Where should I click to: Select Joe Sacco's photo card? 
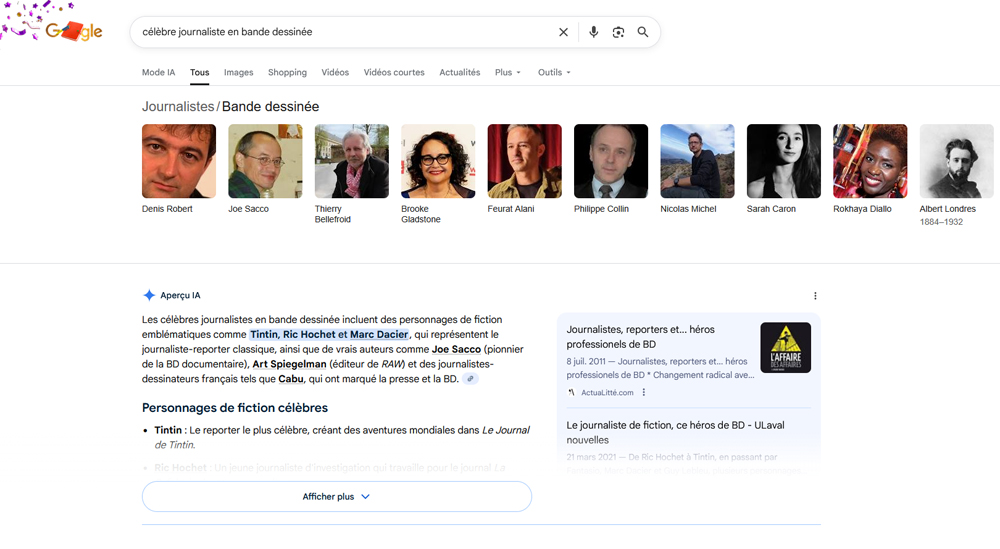point(265,161)
